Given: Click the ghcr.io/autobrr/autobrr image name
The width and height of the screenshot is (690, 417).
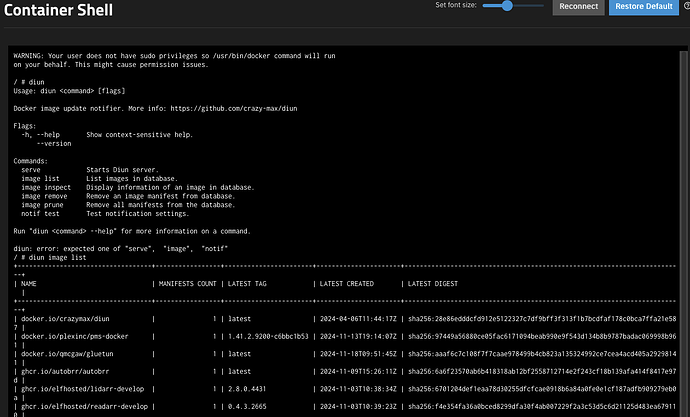Looking at the screenshot, I should (65, 372).
